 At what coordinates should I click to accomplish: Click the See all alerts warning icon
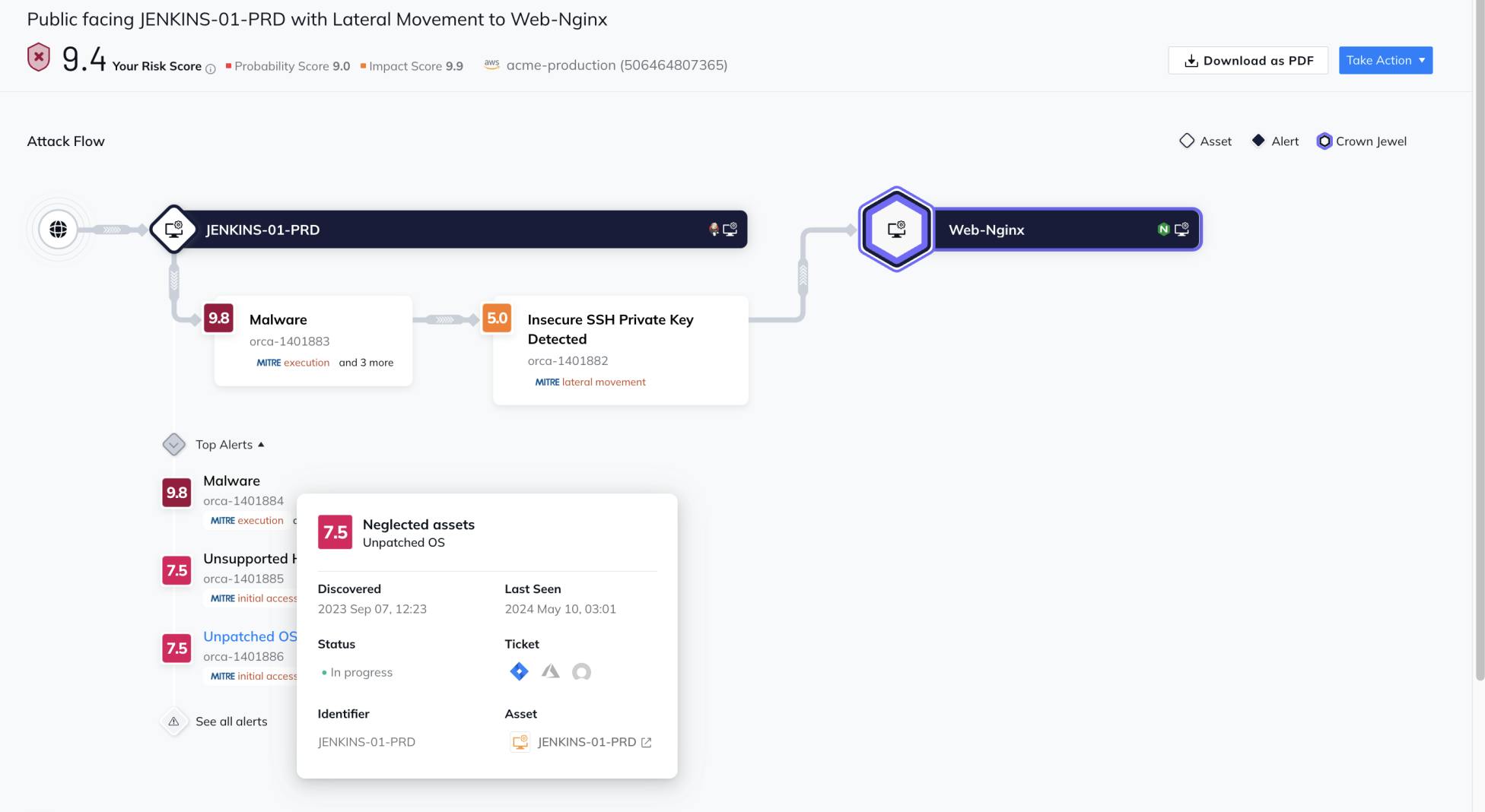(174, 722)
